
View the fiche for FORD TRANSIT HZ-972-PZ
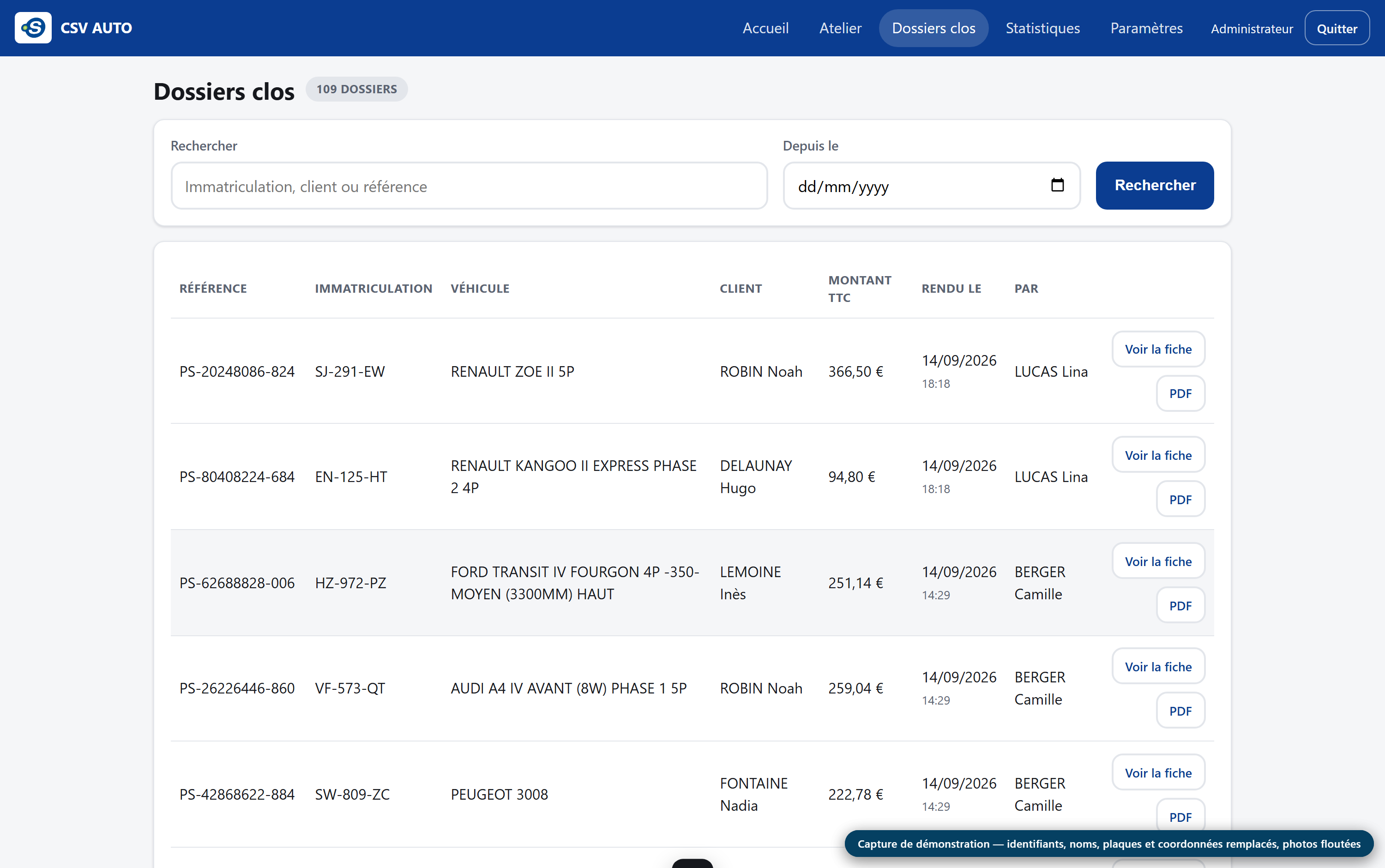pos(1158,561)
